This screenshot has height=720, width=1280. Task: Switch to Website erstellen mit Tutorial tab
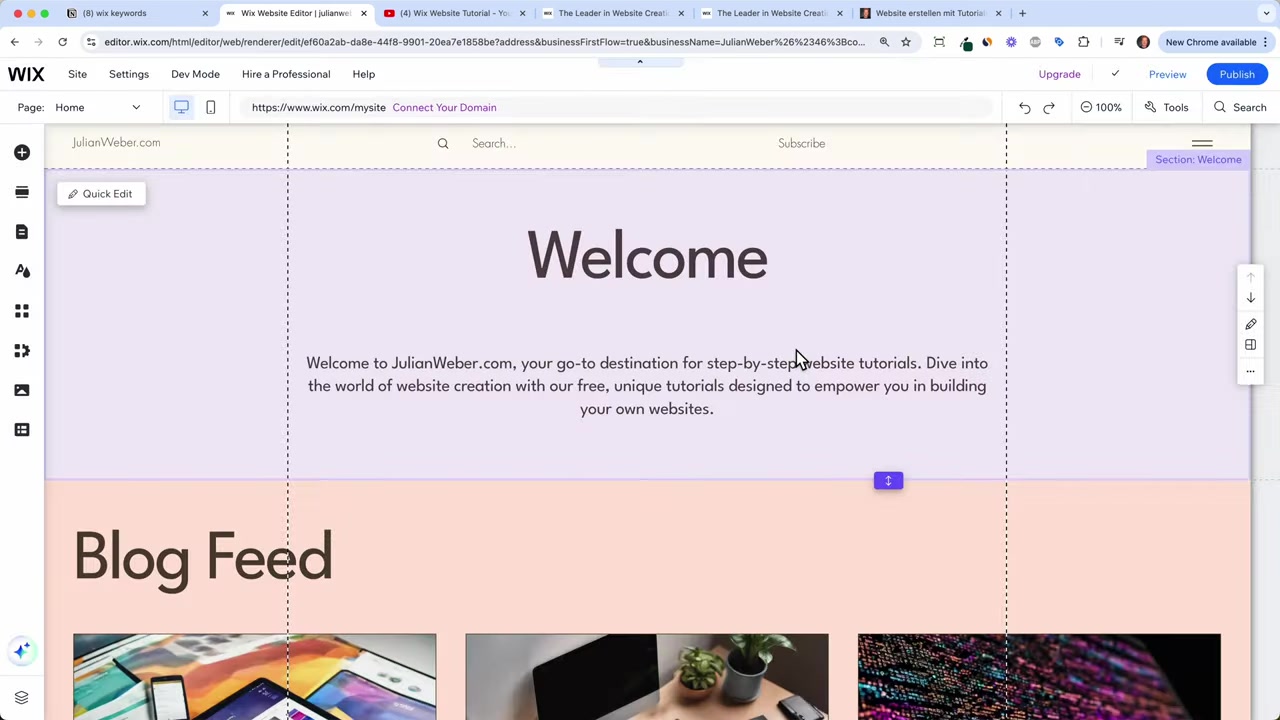pyautogui.click(x=930, y=13)
